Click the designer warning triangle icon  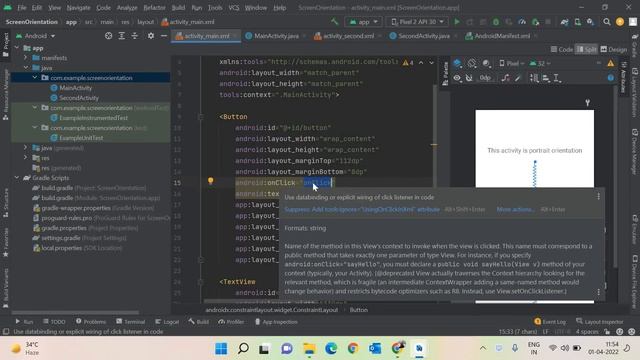pos(610,63)
